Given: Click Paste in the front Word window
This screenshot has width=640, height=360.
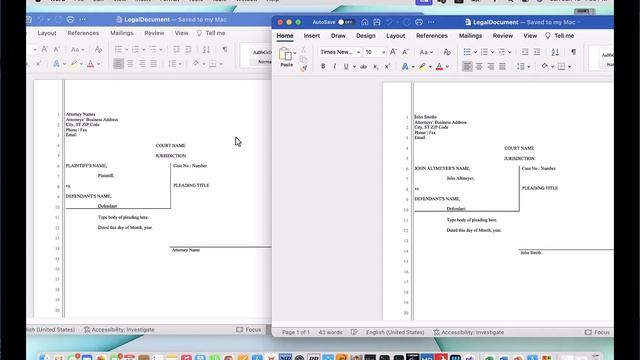Looking at the screenshot, I should (286, 57).
